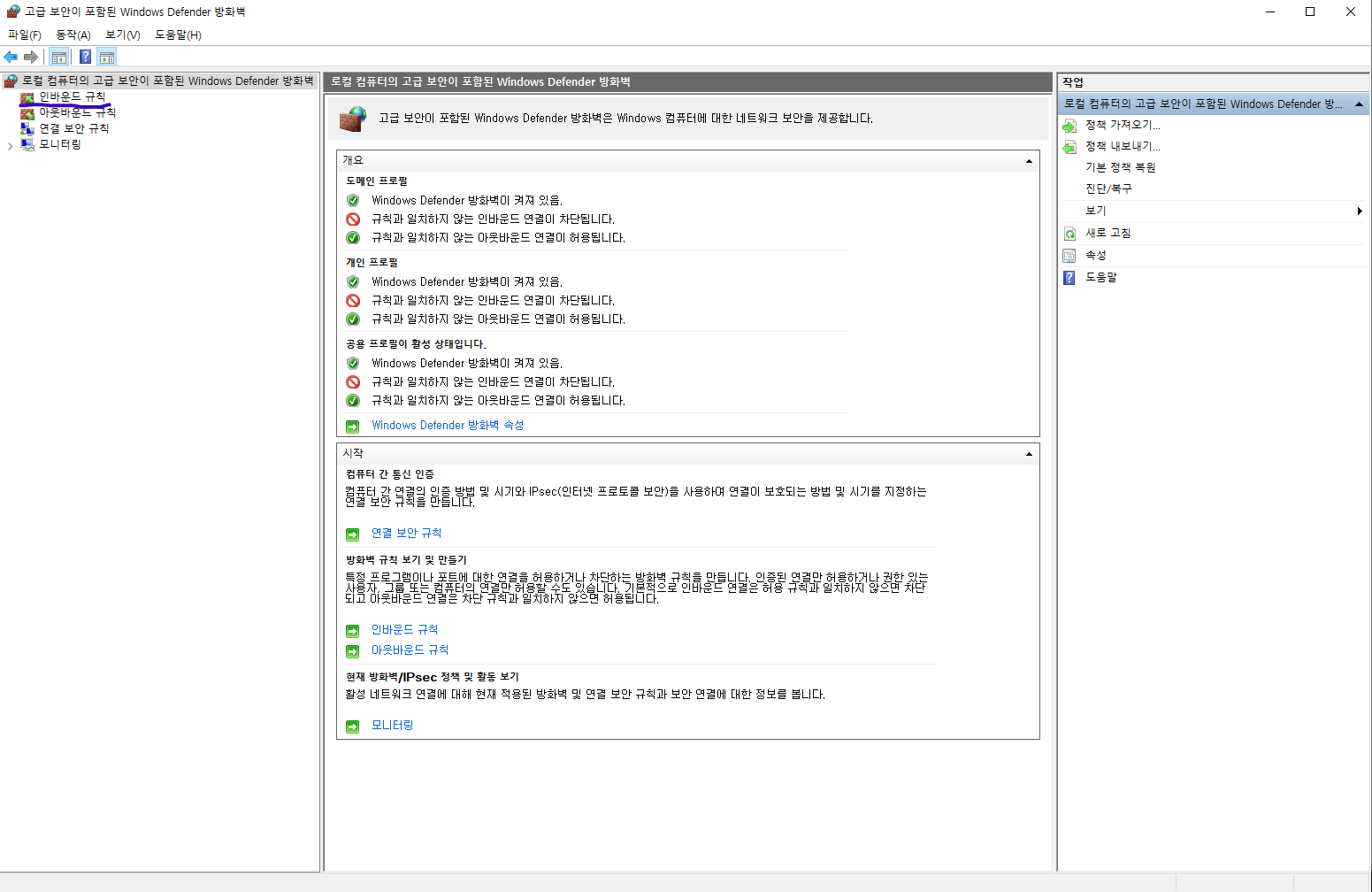Click the firewall root node icon in tree
This screenshot has width=1372, height=892.
coord(11,81)
